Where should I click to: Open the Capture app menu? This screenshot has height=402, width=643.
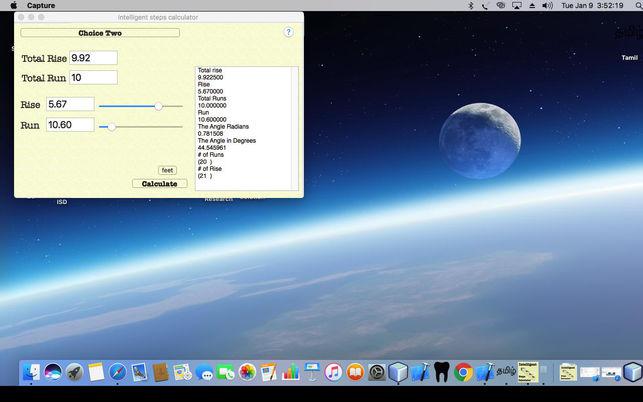41,5
